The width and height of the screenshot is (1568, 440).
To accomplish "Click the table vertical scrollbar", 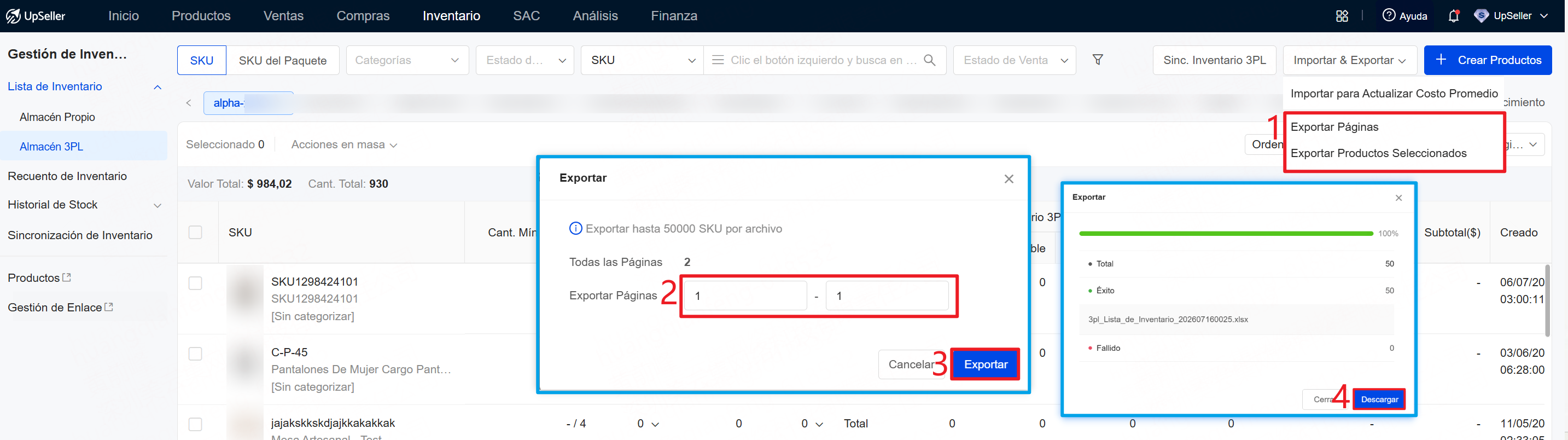I will pos(1547,300).
